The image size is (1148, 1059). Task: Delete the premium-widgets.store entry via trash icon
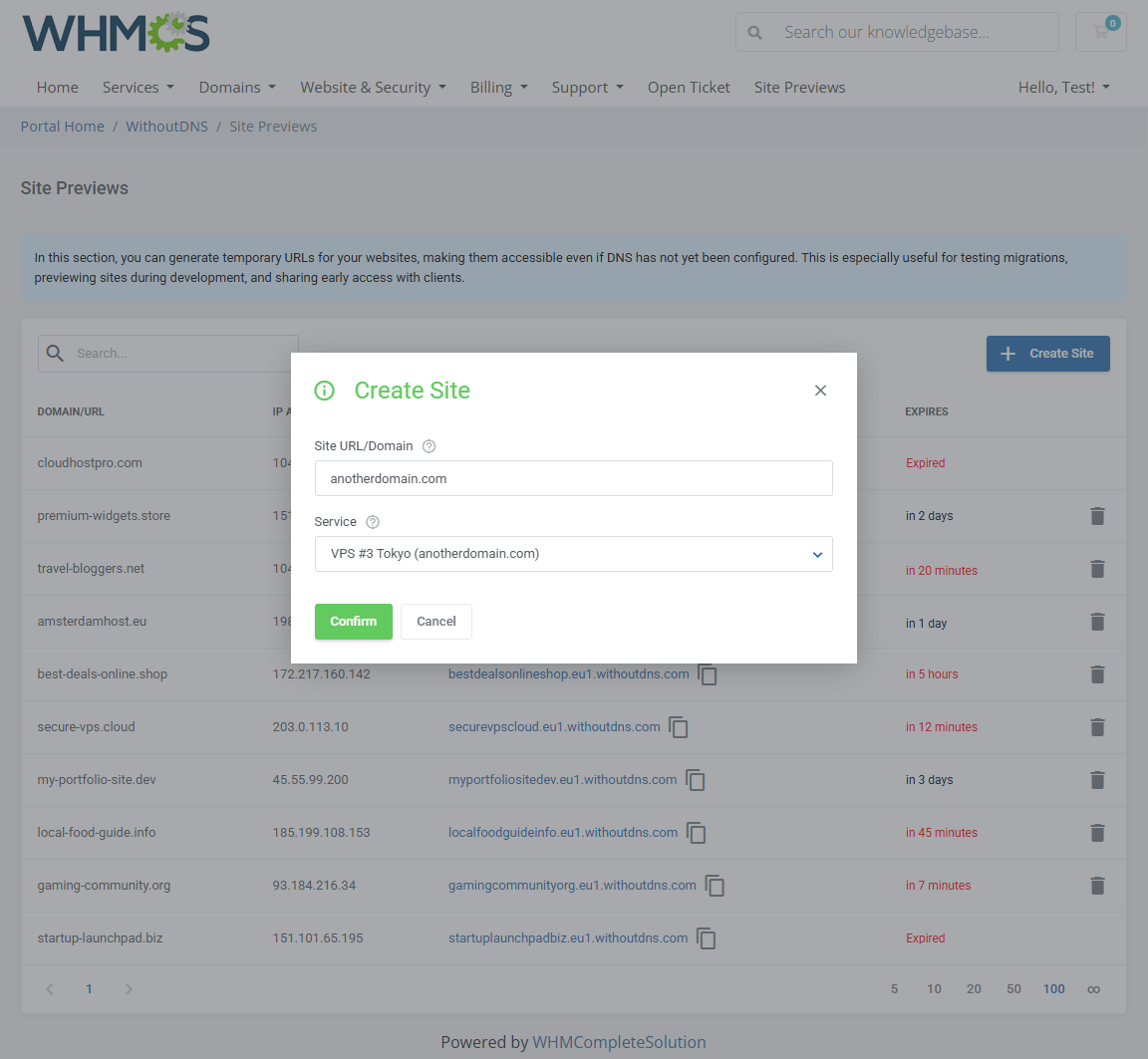(x=1097, y=516)
